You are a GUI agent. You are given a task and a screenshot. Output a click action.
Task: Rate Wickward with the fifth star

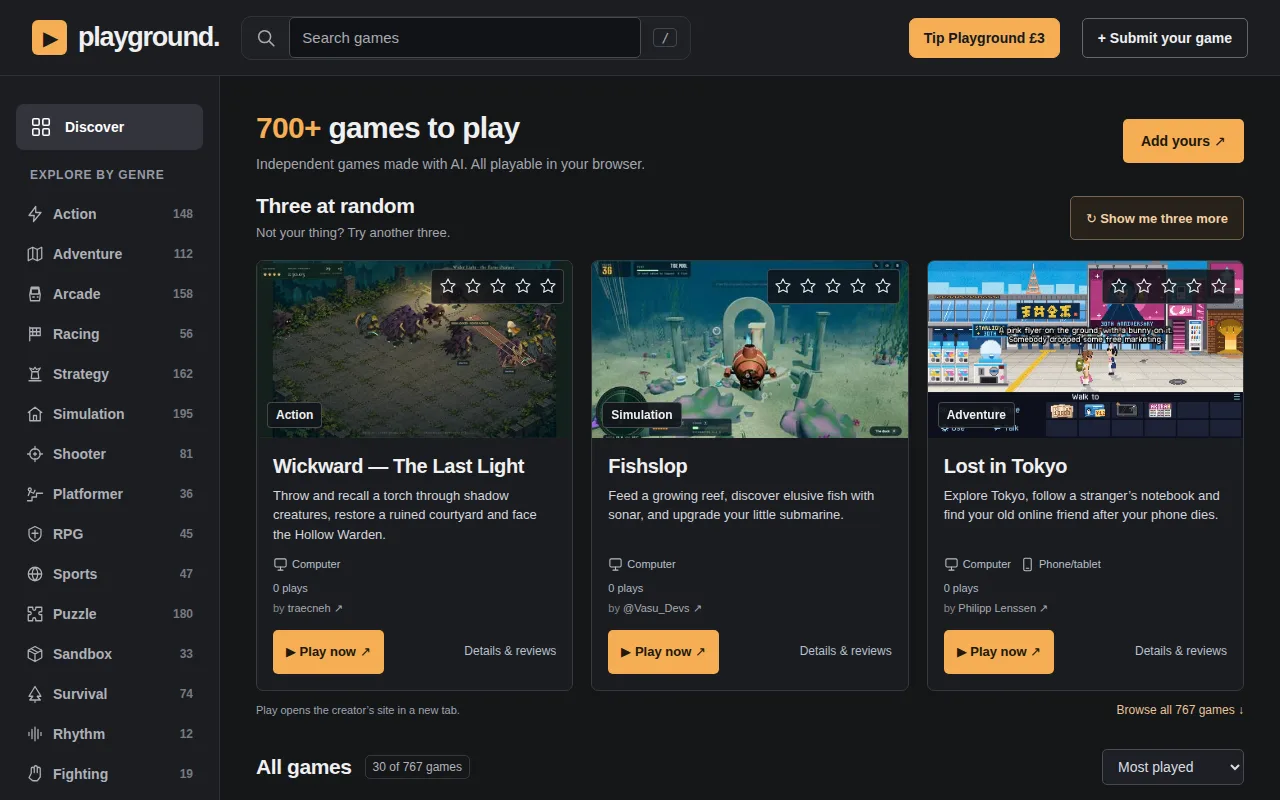pyautogui.click(x=548, y=286)
